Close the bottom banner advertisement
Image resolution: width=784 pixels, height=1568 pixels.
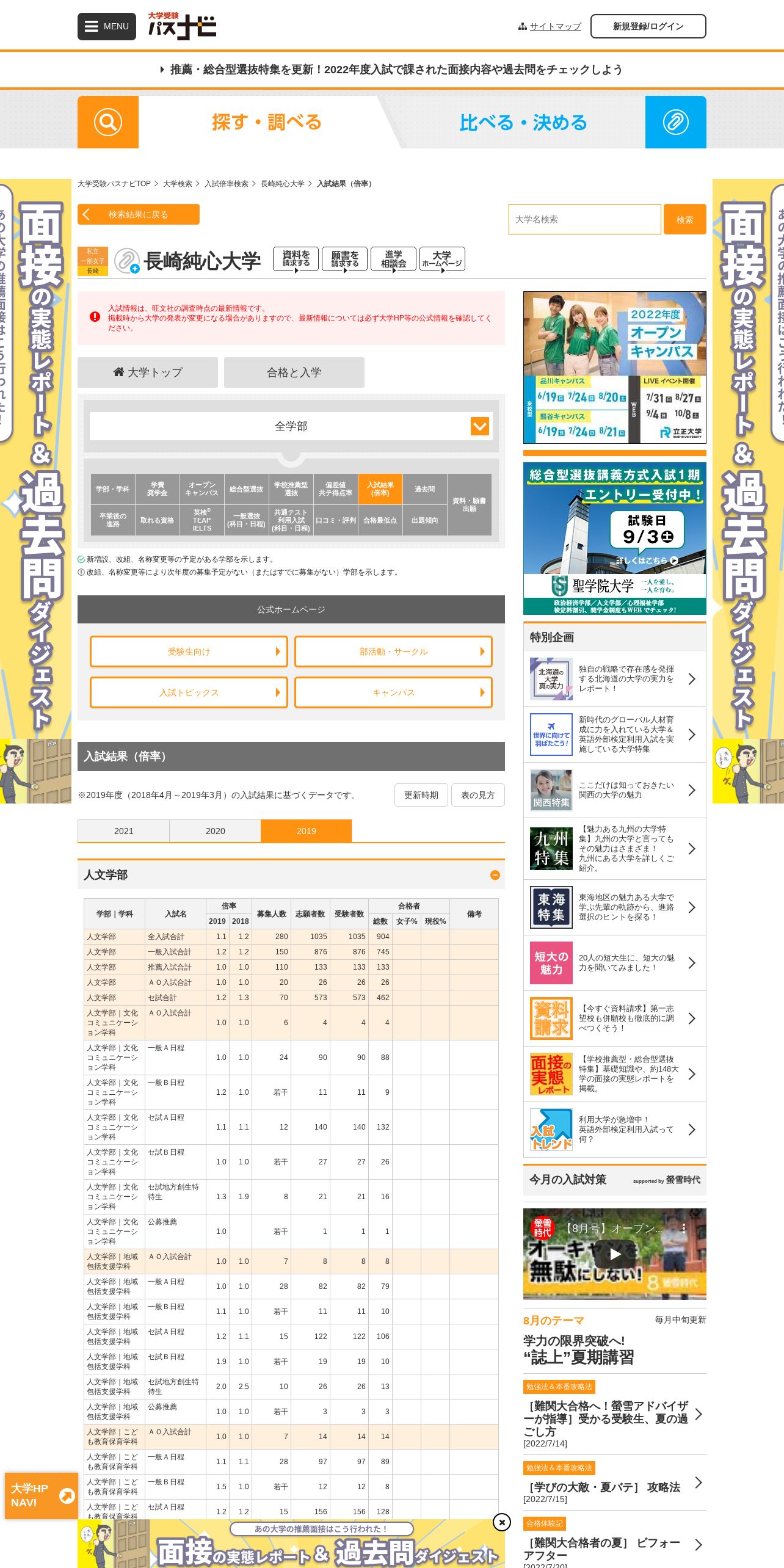(501, 1522)
